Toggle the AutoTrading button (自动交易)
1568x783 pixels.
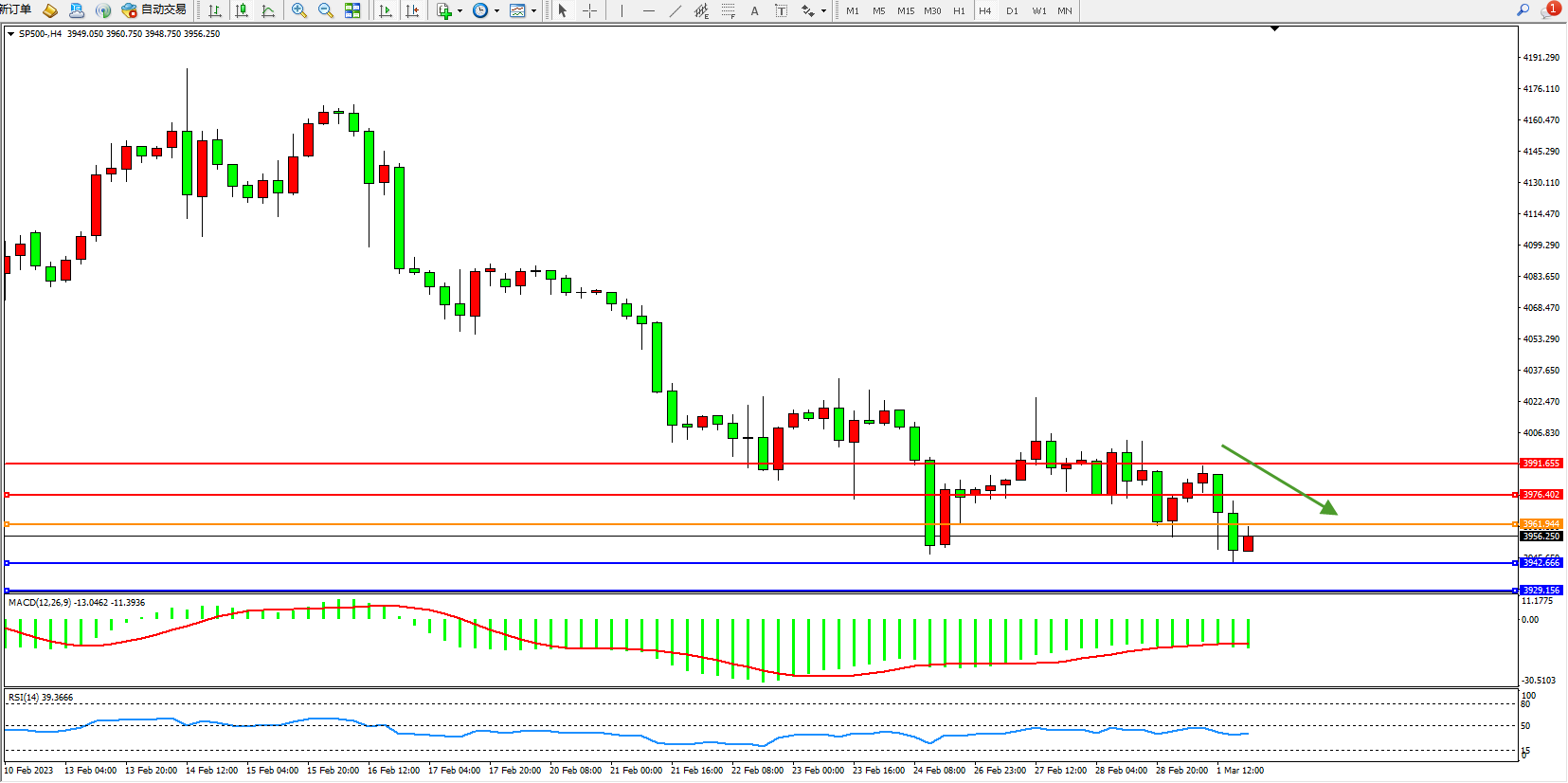tap(153, 9)
